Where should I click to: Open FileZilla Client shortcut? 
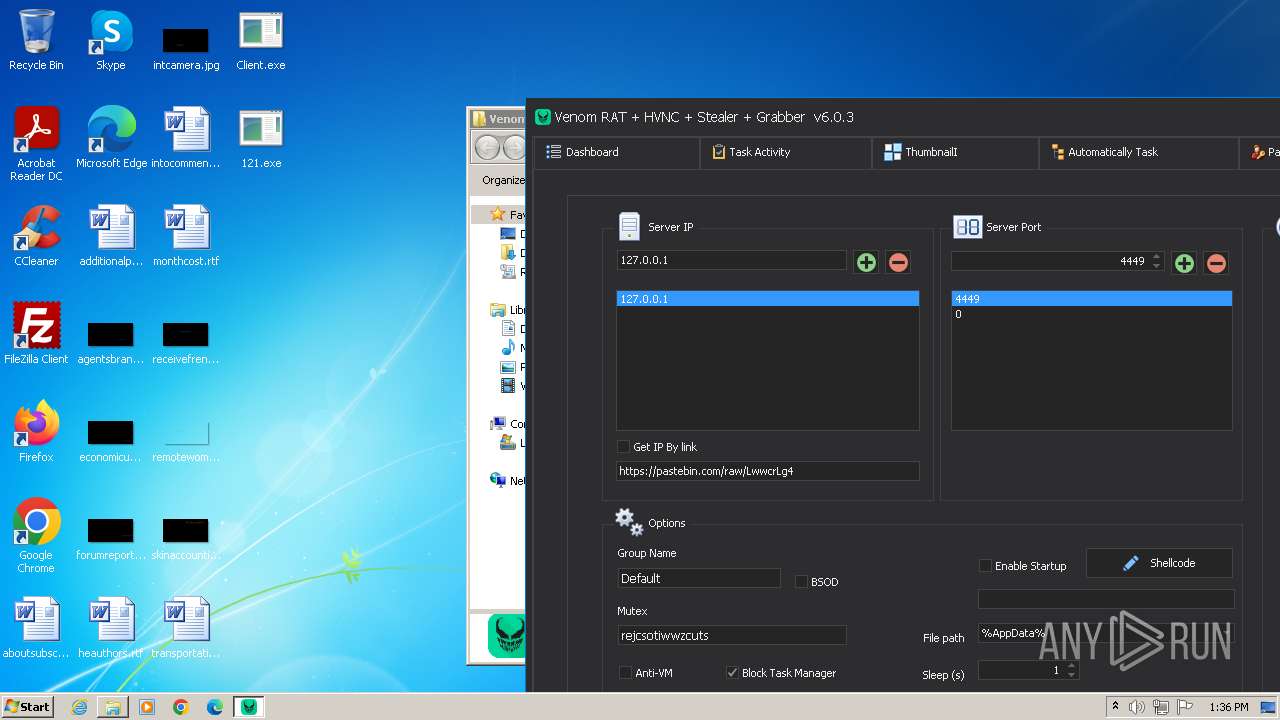coord(36,334)
